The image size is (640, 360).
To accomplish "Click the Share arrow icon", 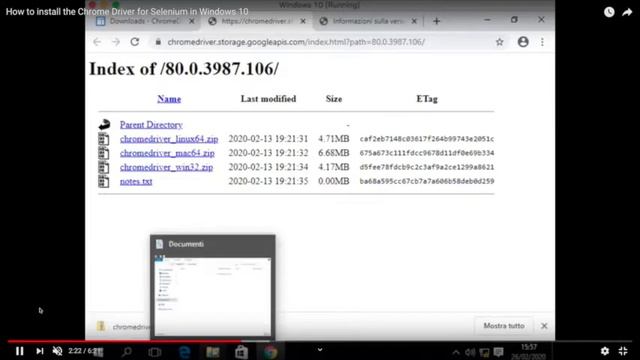I will [x=627, y=12].
